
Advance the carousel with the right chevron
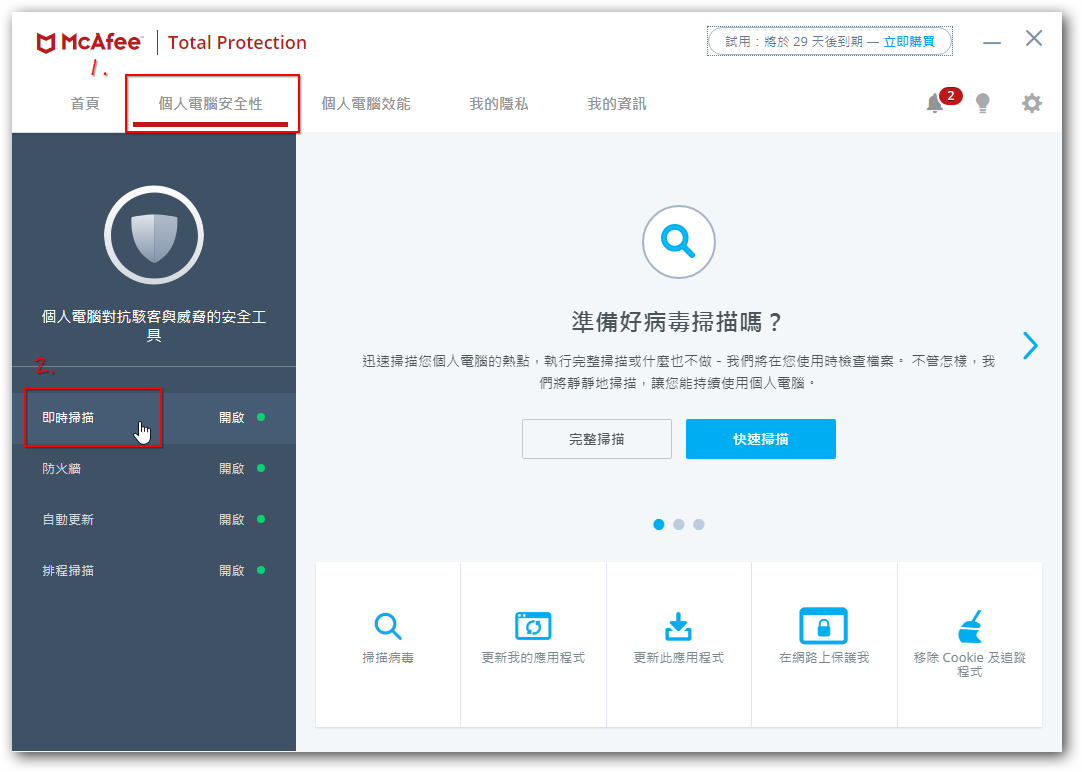(x=1030, y=345)
